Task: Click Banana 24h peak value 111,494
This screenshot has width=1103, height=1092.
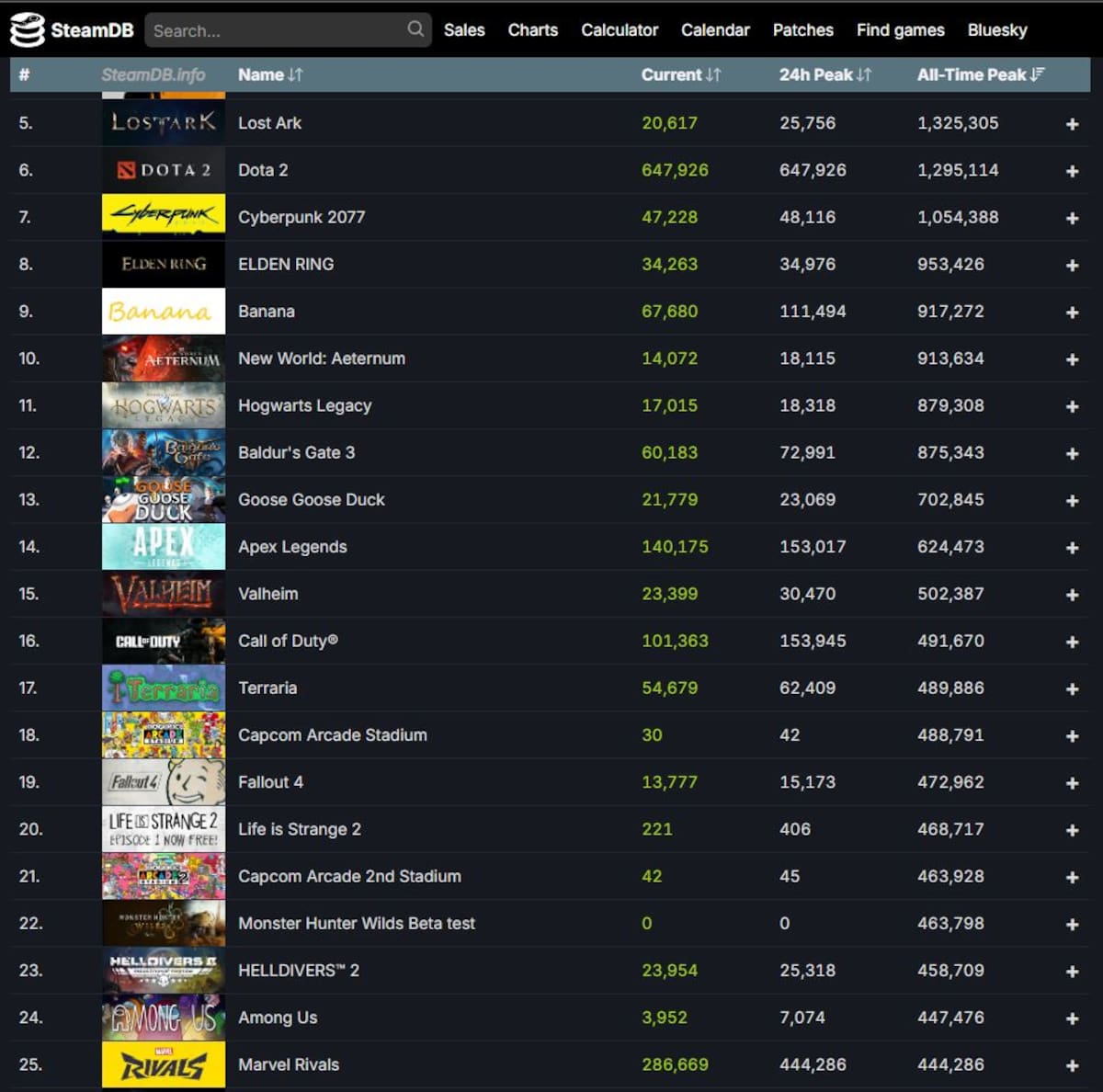Action: click(x=813, y=312)
